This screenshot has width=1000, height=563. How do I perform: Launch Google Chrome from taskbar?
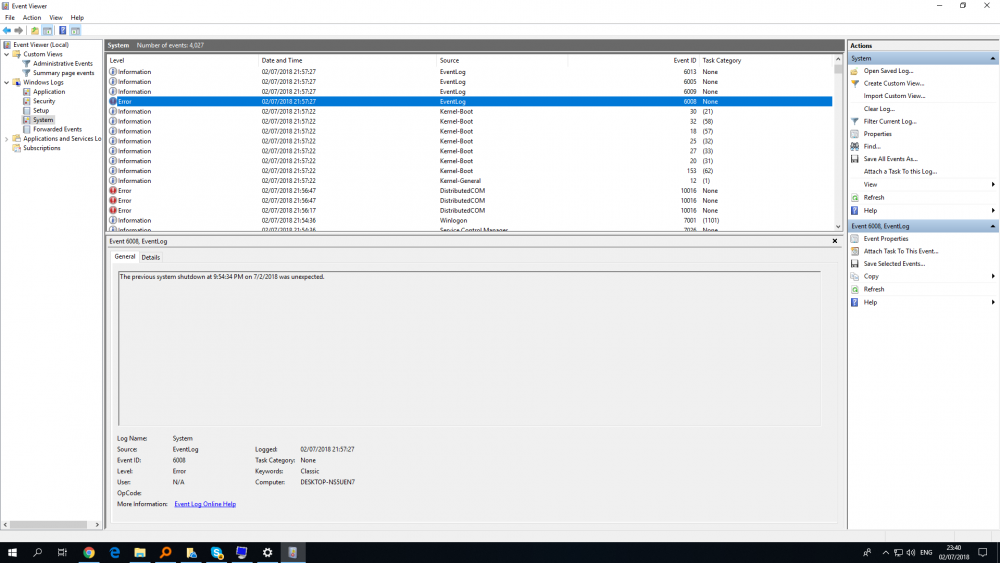(x=89, y=553)
